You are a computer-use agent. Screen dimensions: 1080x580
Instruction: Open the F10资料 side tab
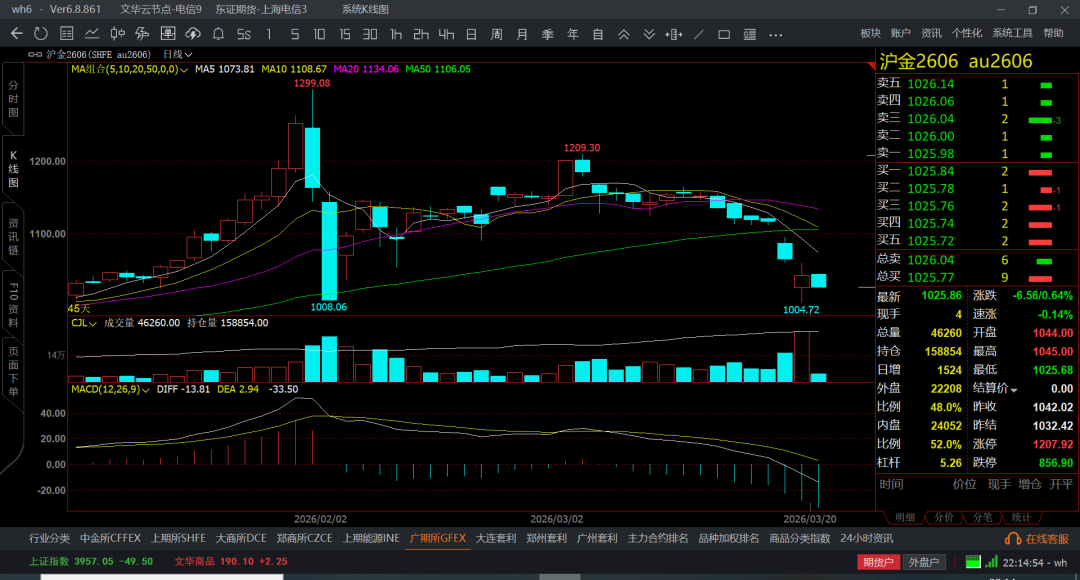click(13, 304)
